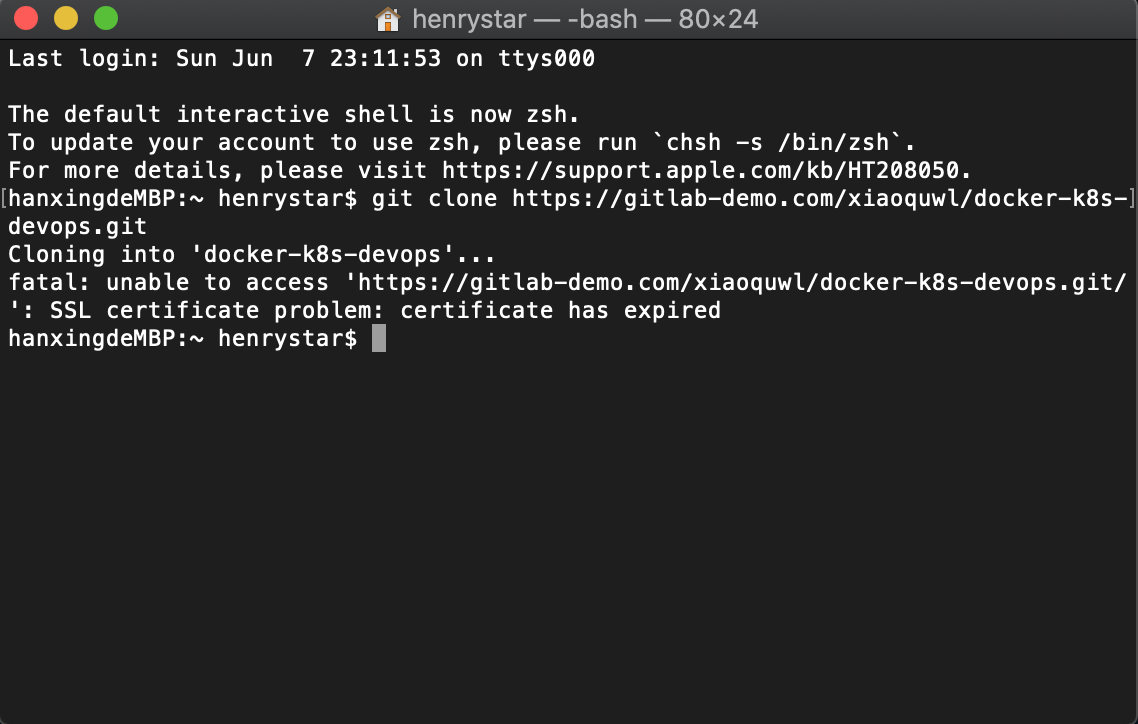Click the blinking terminal cursor block
Image resolution: width=1138 pixels, height=724 pixels.
pos(378,338)
